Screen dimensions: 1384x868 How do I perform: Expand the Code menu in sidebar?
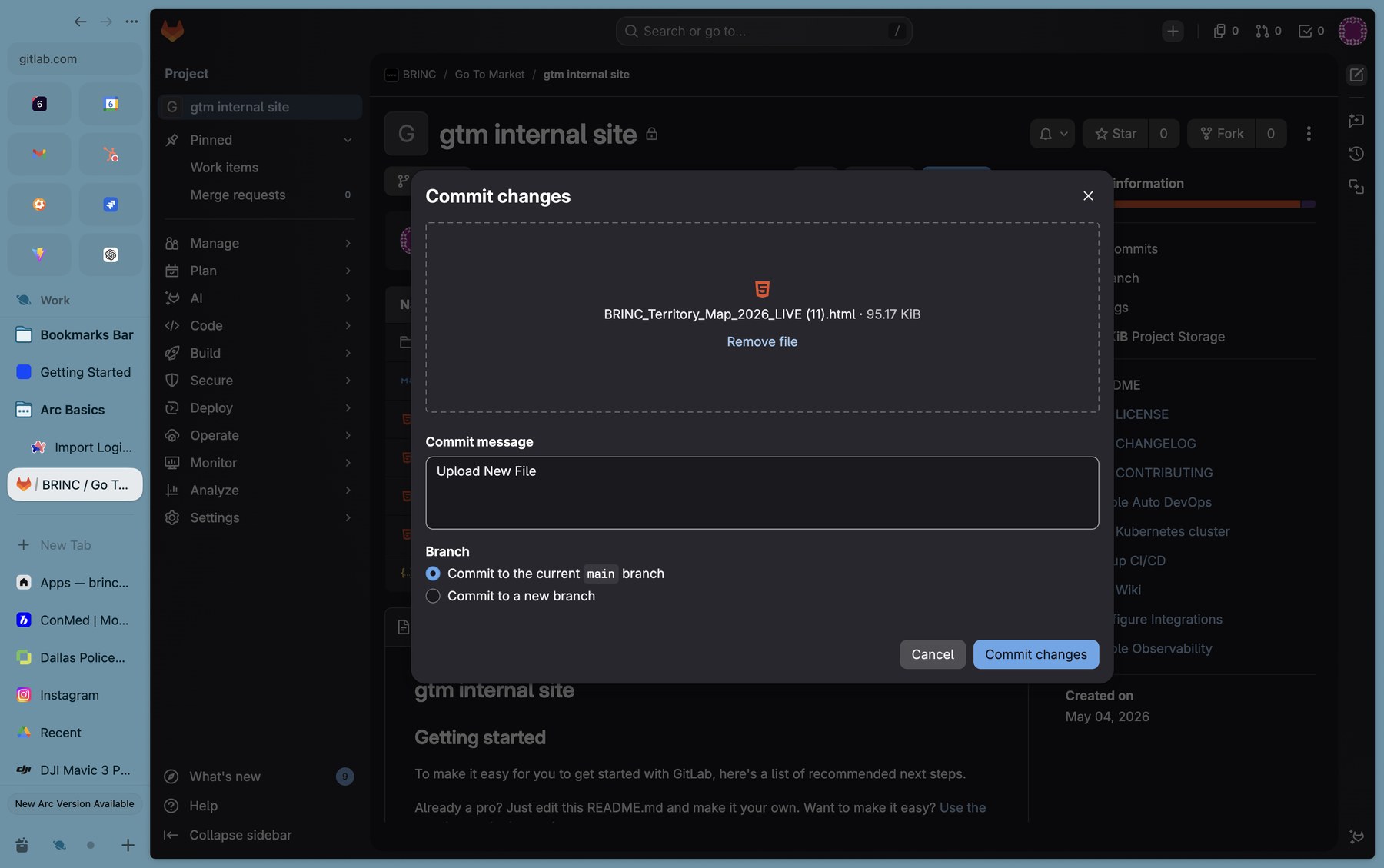[x=260, y=325]
